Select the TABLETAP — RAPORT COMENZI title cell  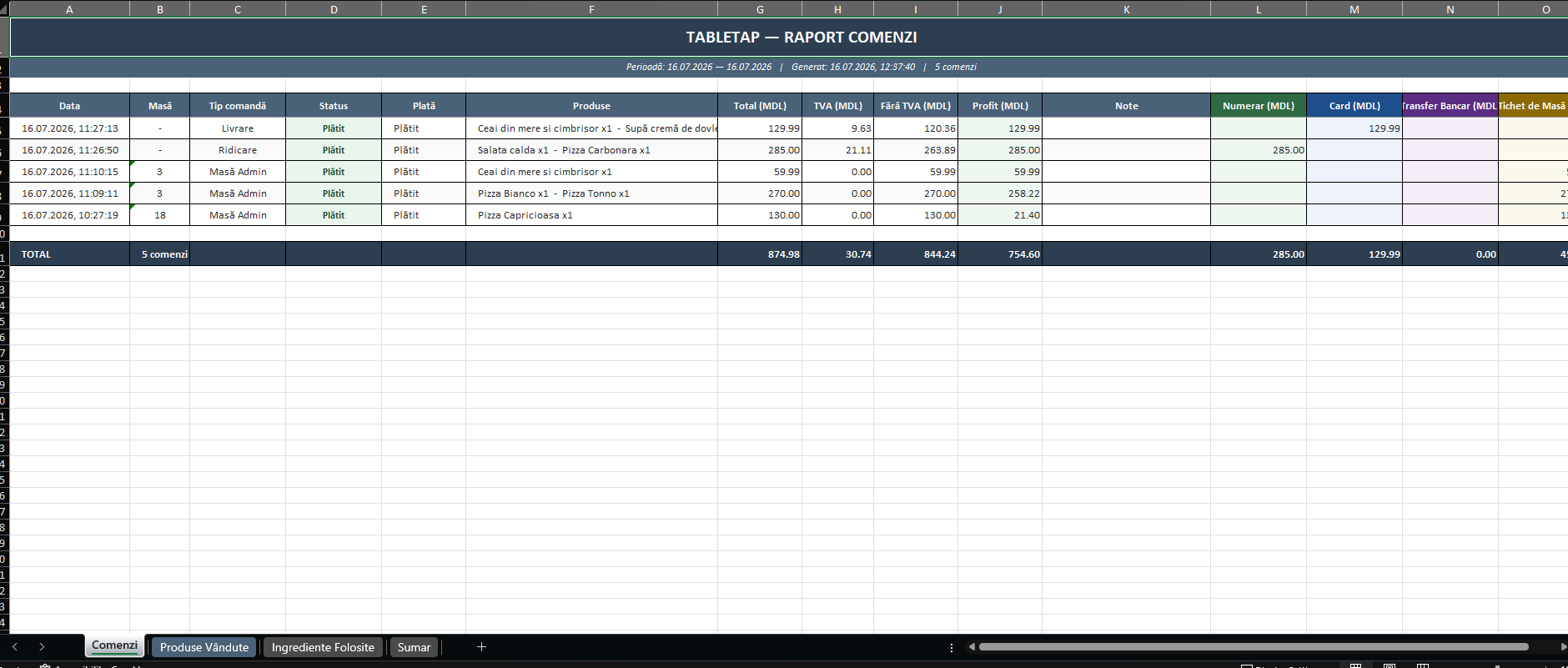tap(789, 38)
